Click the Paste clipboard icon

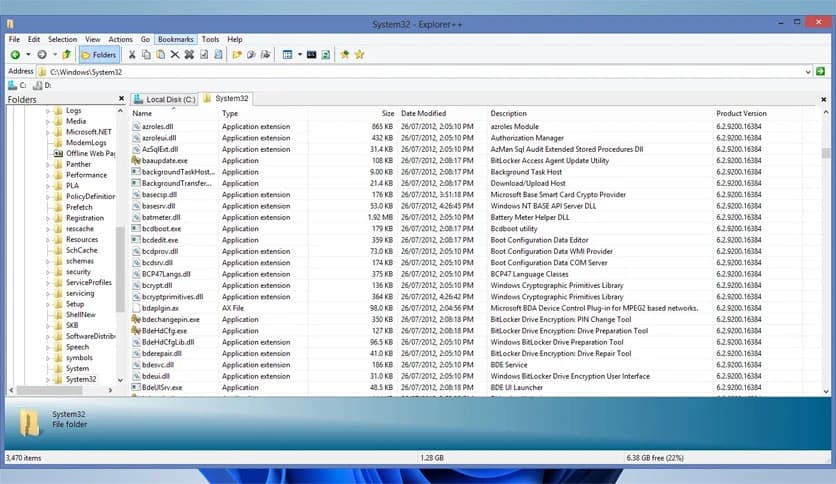pyautogui.click(x=160, y=54)
